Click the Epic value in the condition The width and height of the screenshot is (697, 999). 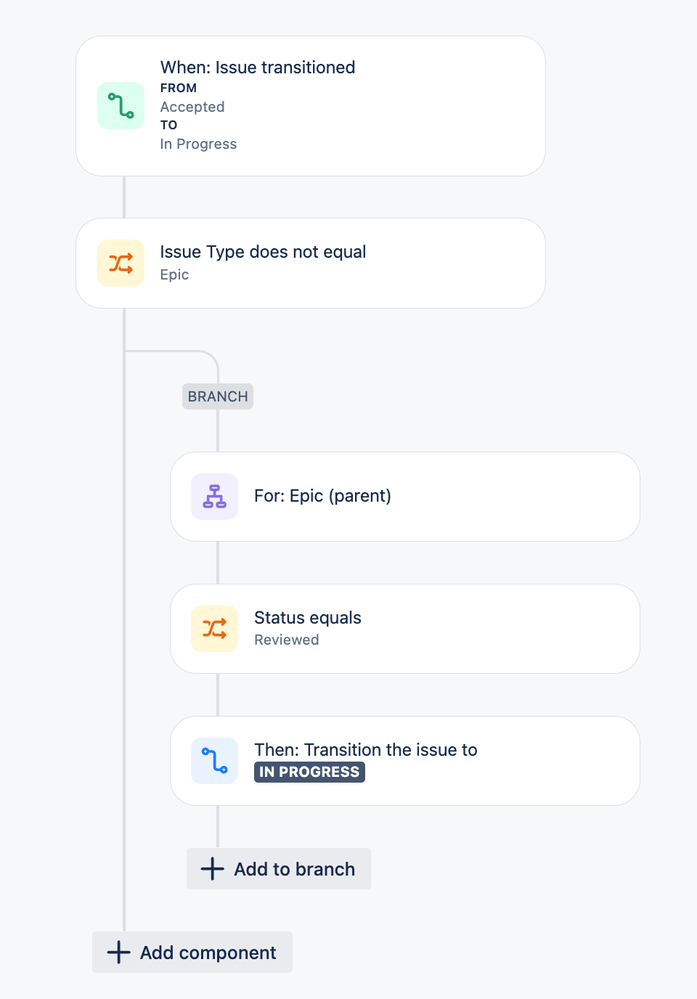(x=172, y=273)
